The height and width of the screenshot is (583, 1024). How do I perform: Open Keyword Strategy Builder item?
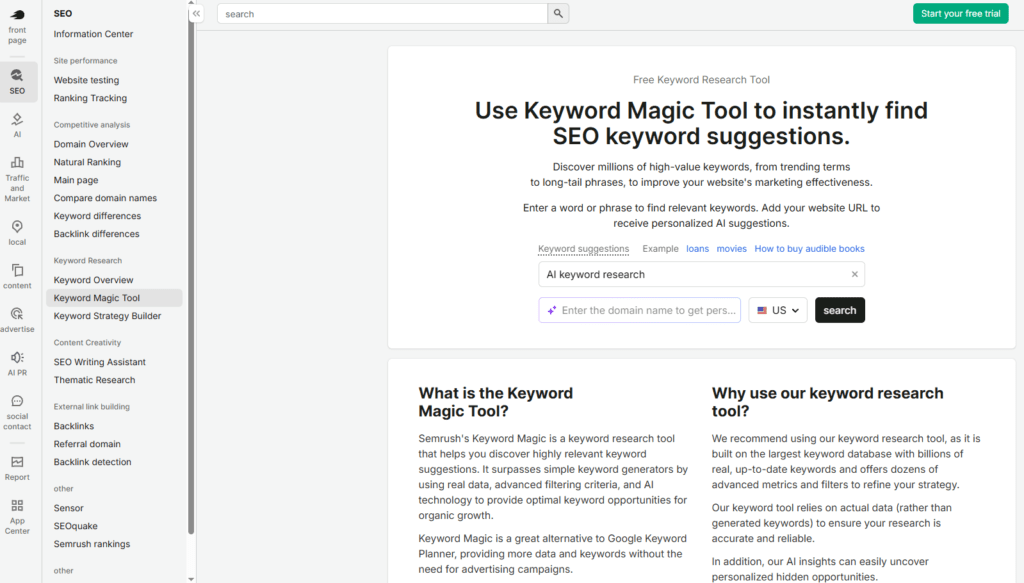pos(107,316)
